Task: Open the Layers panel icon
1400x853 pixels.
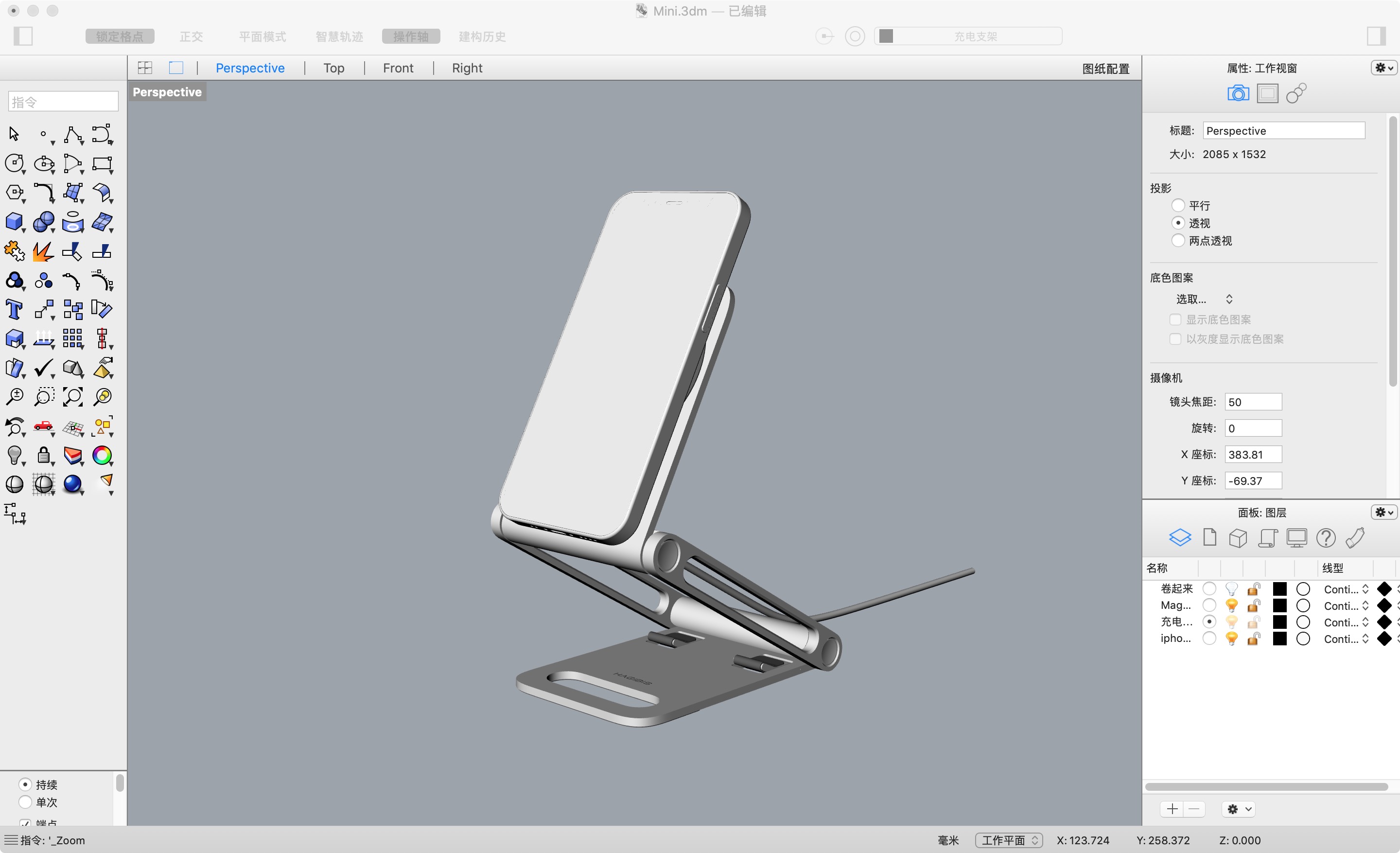Action: point(1180,537)
